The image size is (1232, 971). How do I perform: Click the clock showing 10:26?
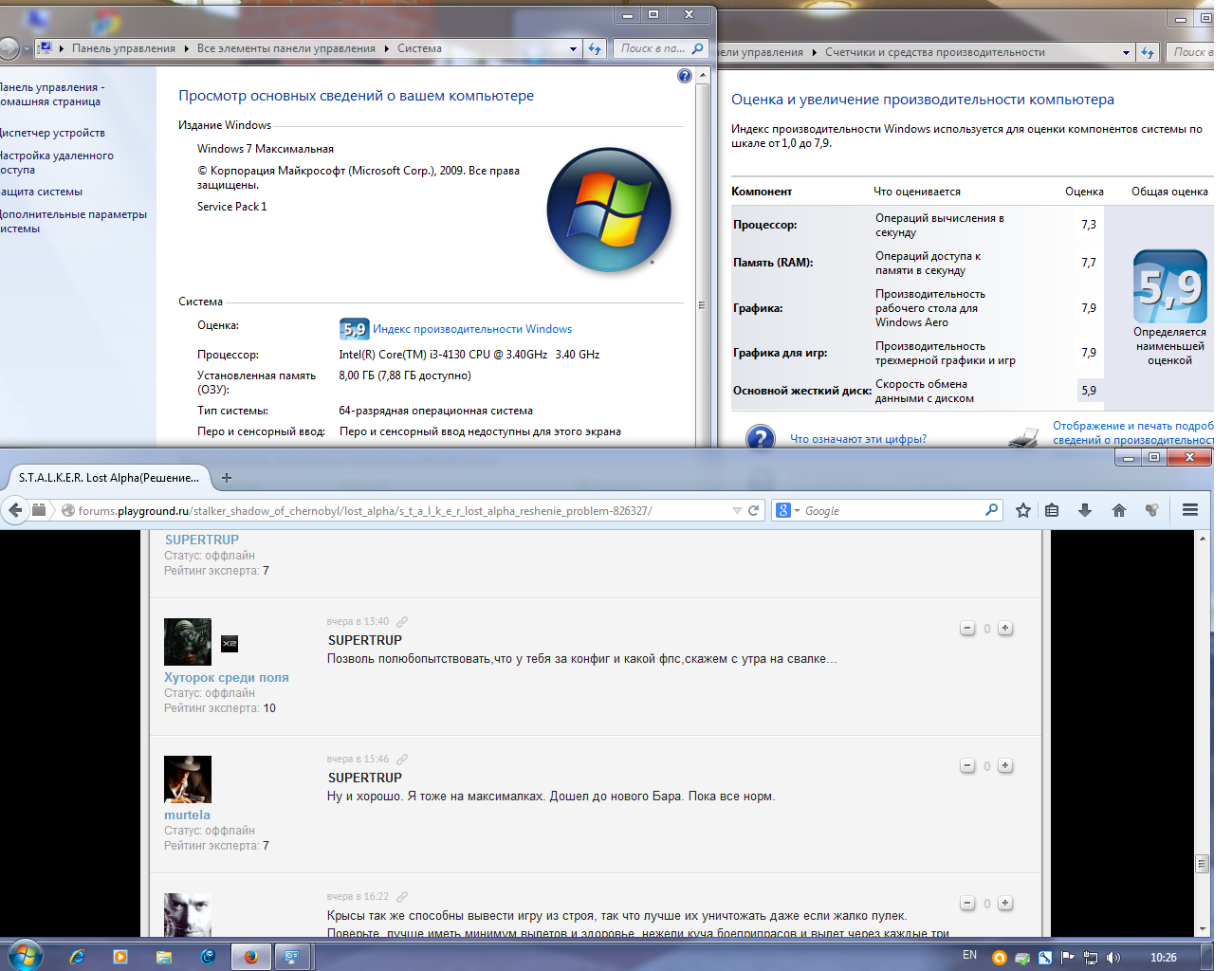[1163, 958]
